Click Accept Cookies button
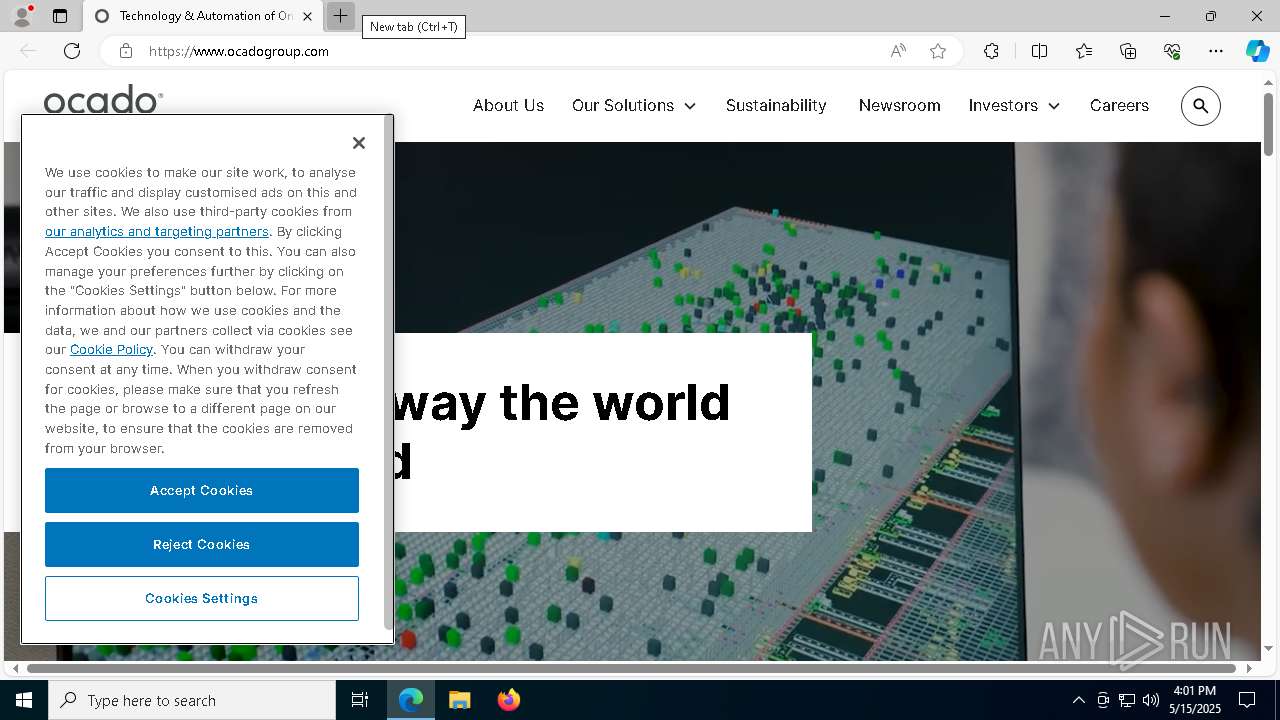Image resolution: width=1280 pixels, height=720 pixels. (x=202, y=490)
